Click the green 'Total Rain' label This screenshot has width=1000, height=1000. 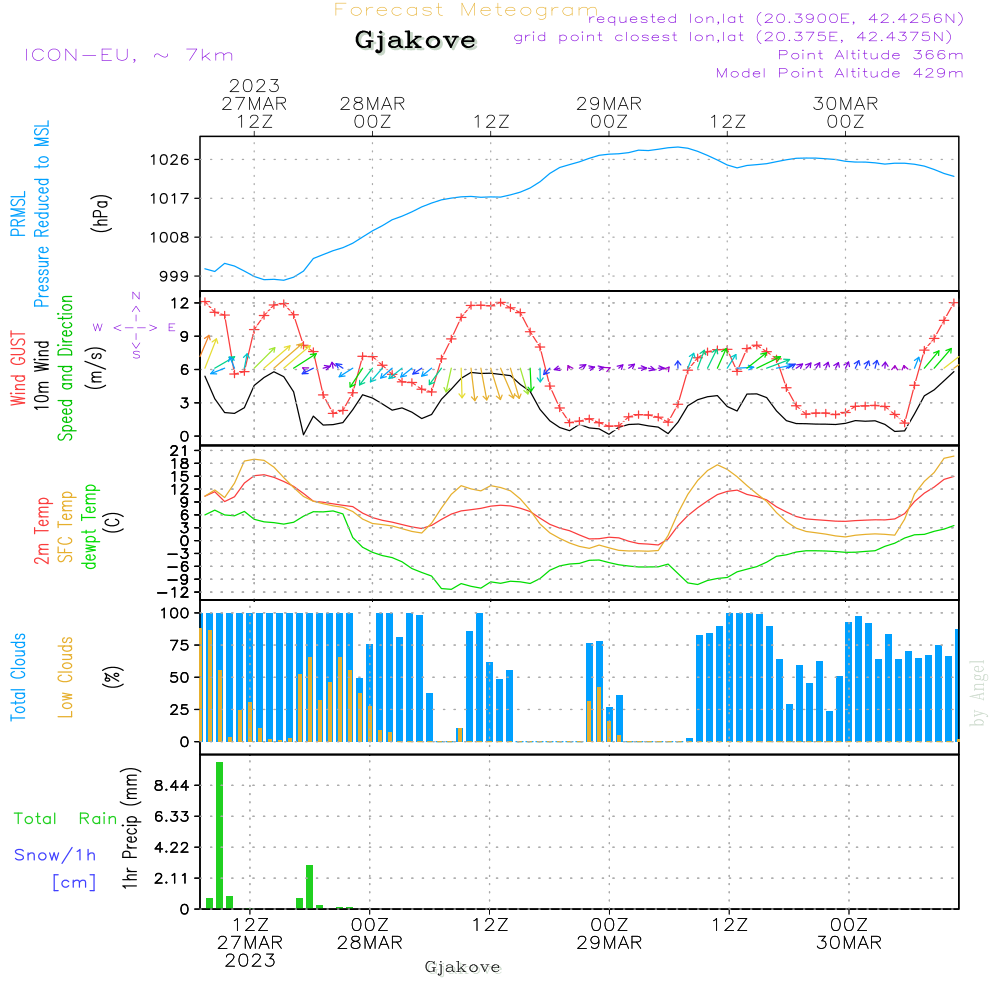66,819
